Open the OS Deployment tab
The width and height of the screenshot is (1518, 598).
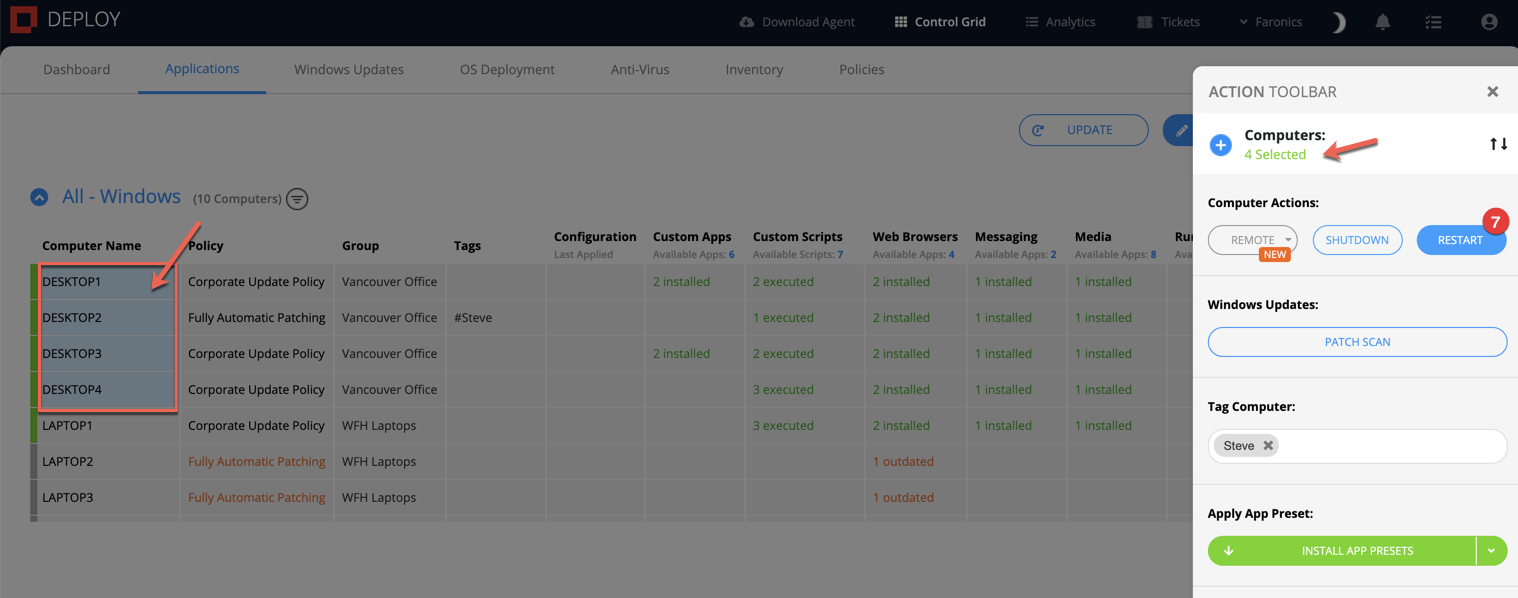coord(507,69)
